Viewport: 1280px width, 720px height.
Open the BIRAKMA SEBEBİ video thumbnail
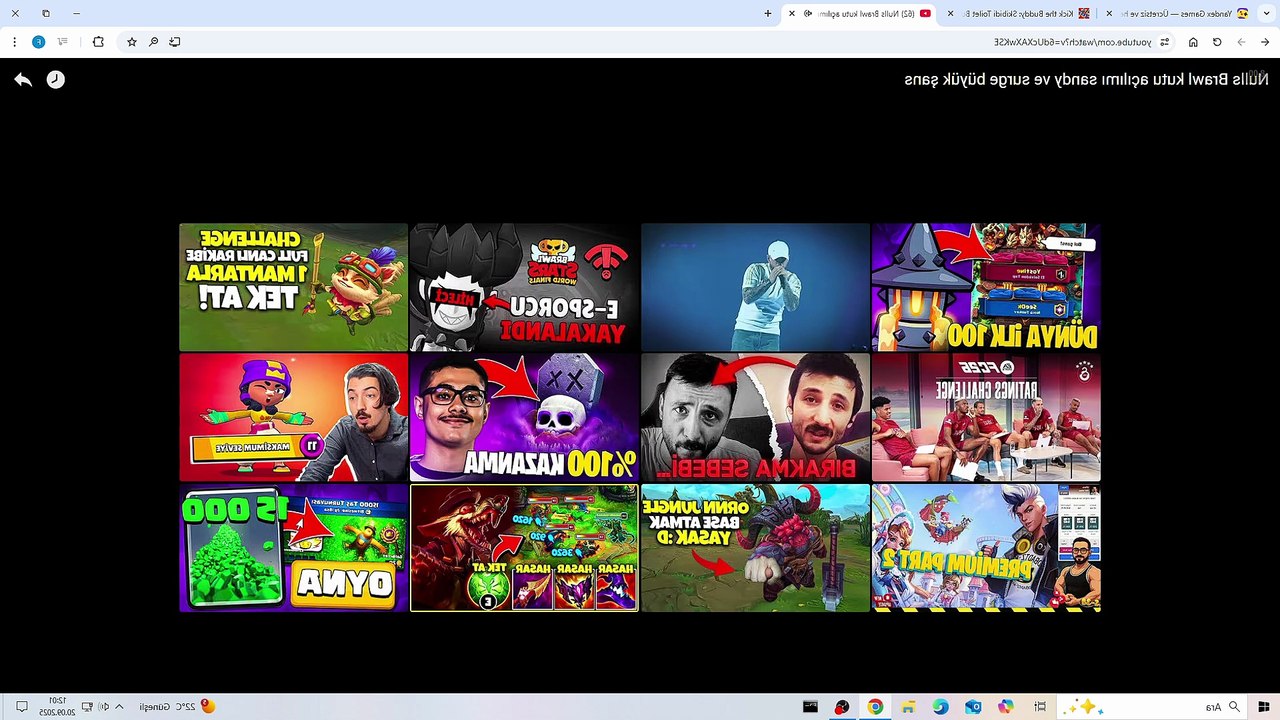pyautogui.click(x=755, y=418)
